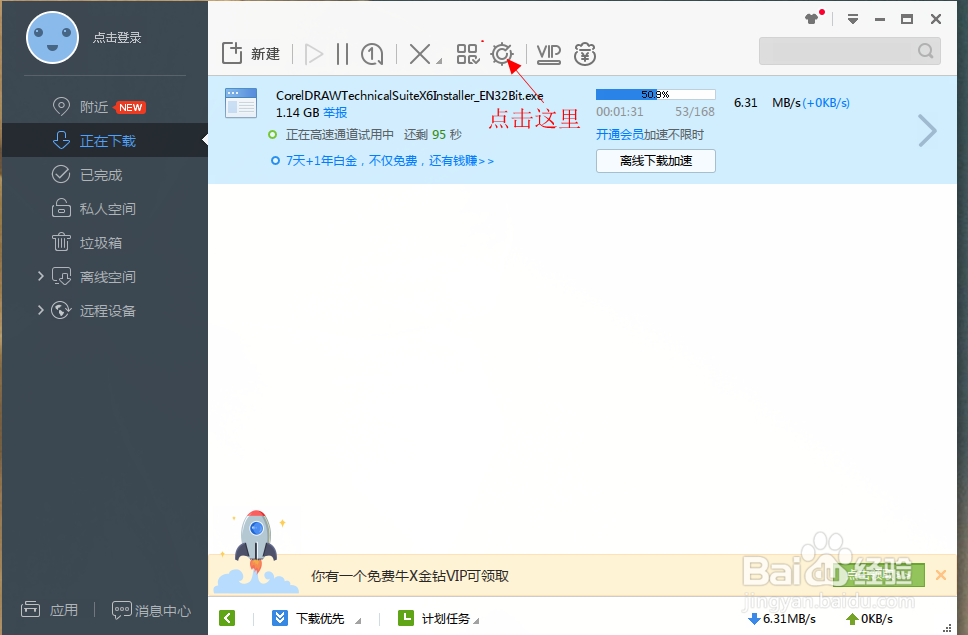This screenshot has height=635, width=968.
Task: Open 远程设备 remote devices
Action: coord(107,310)
